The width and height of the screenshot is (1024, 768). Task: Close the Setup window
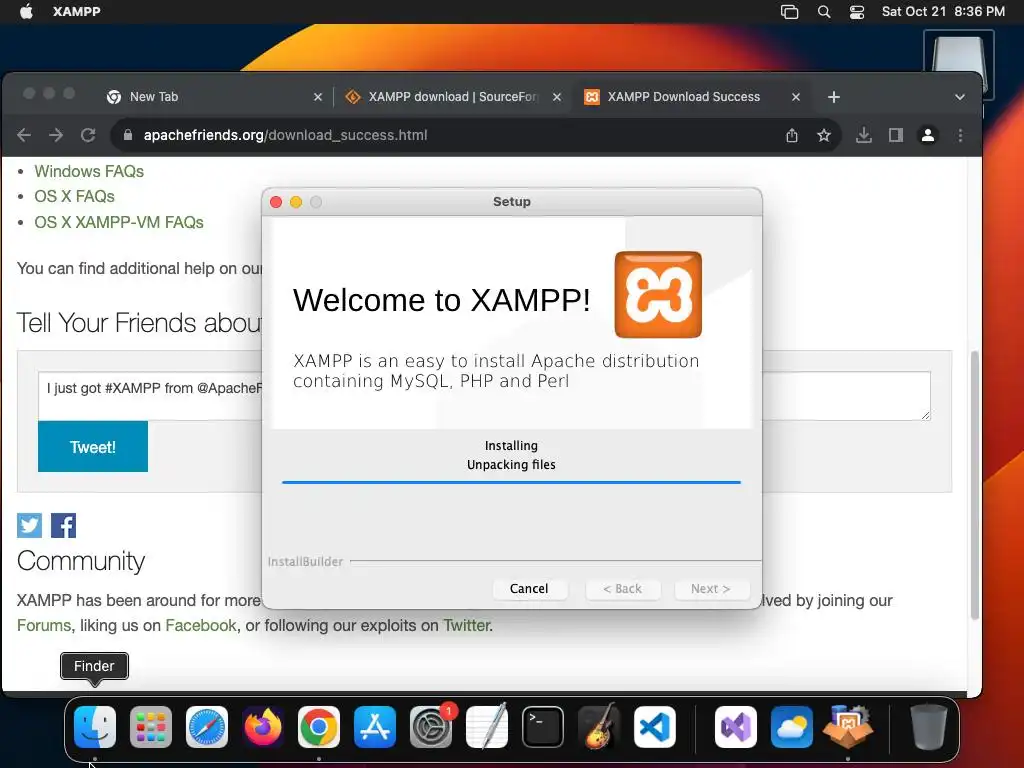(276, 202)
